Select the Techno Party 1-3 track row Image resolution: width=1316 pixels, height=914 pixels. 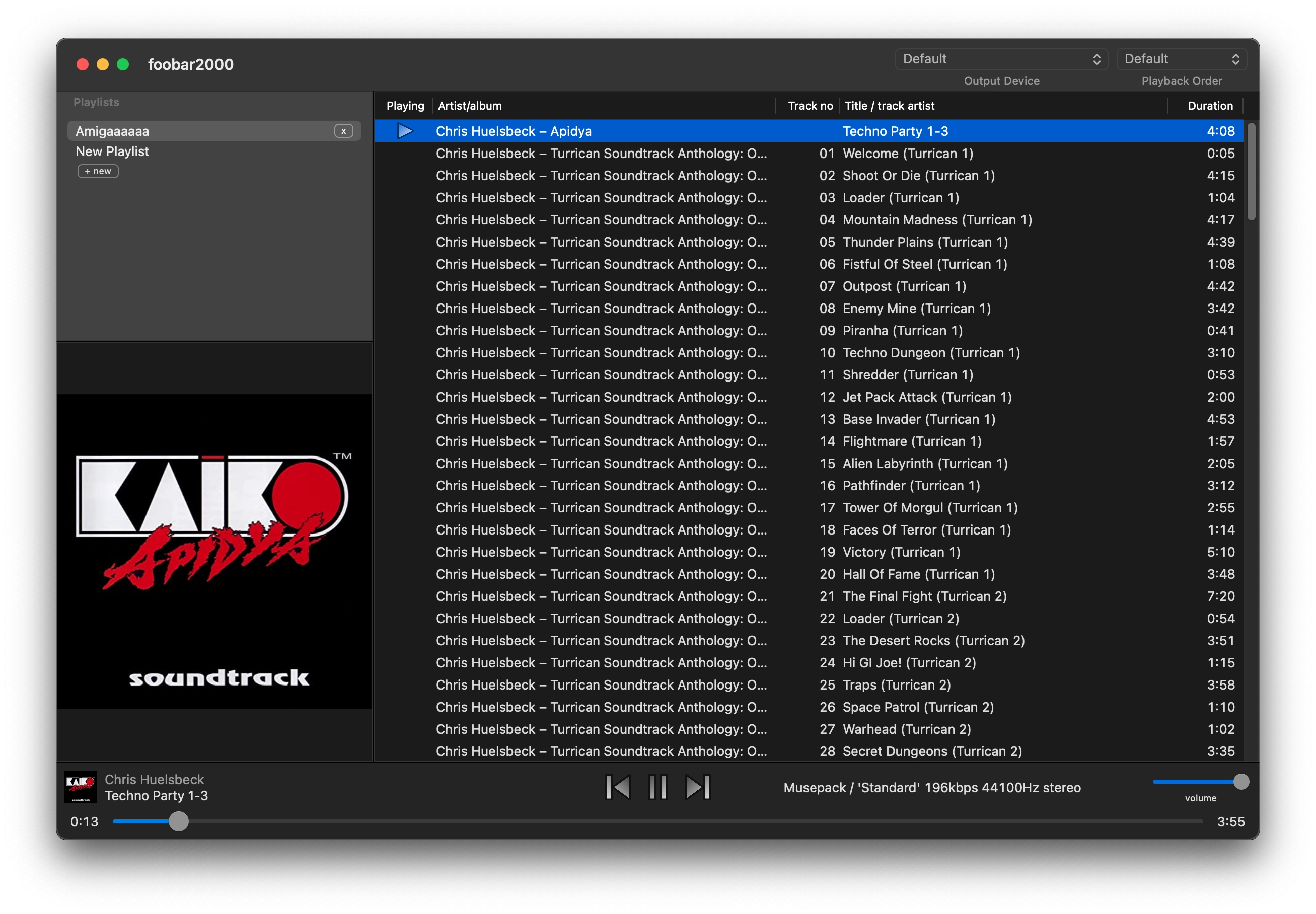click(809, 131)
